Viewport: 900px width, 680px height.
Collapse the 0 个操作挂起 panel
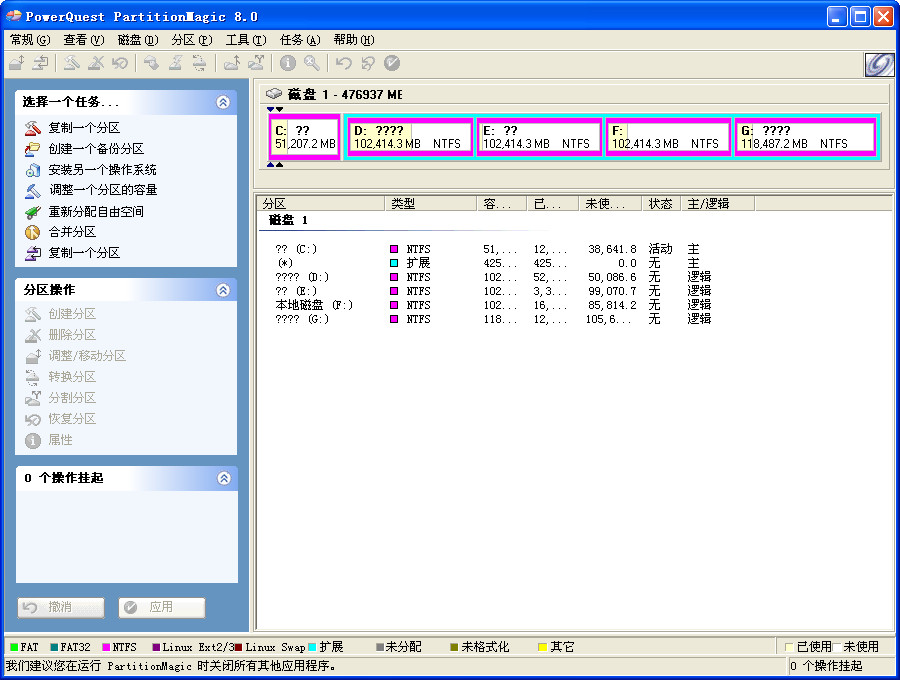(224, 478)
